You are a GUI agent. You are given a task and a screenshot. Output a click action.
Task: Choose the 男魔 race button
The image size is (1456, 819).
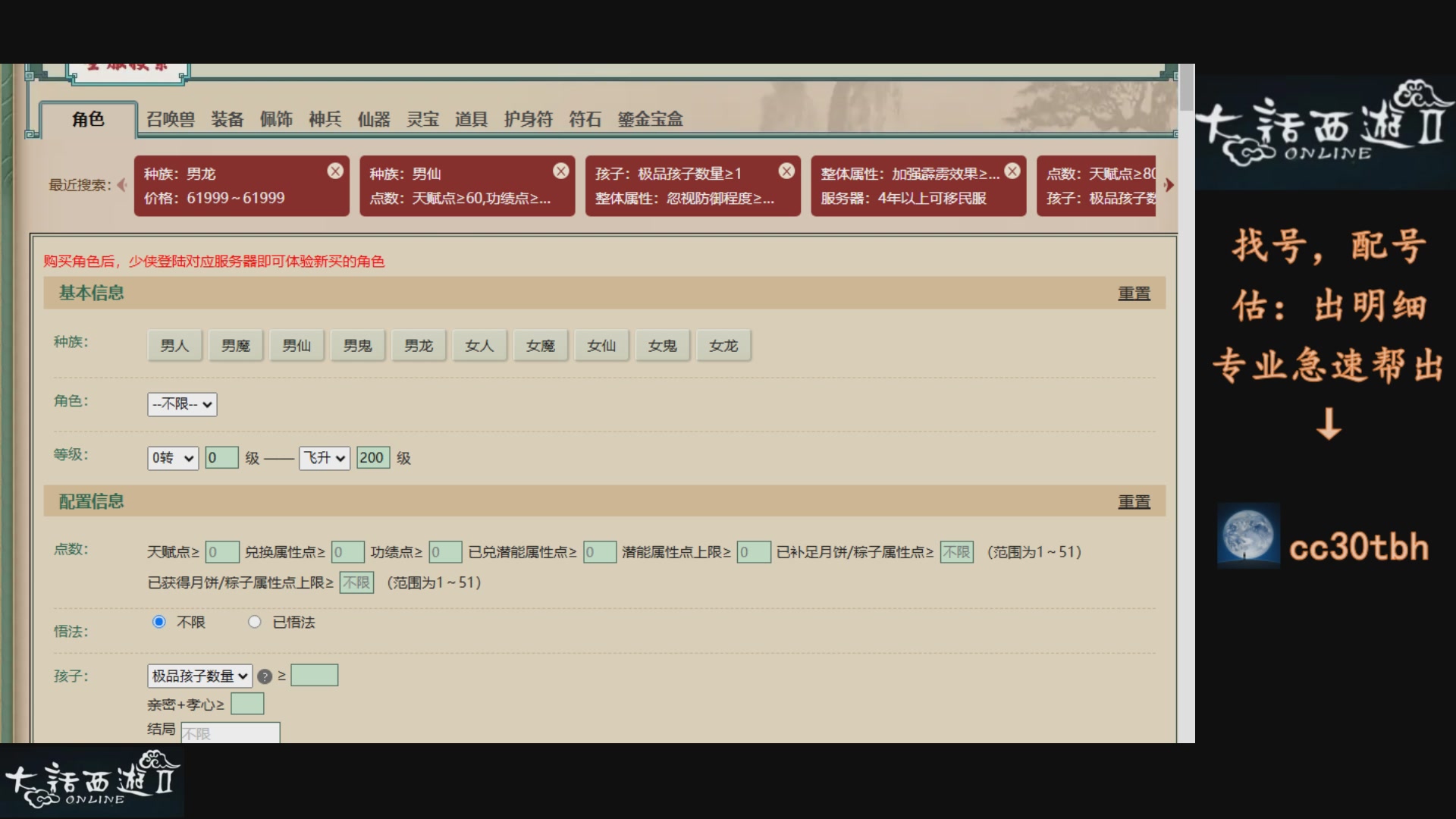pyautogui.click(x=236, y=346)
